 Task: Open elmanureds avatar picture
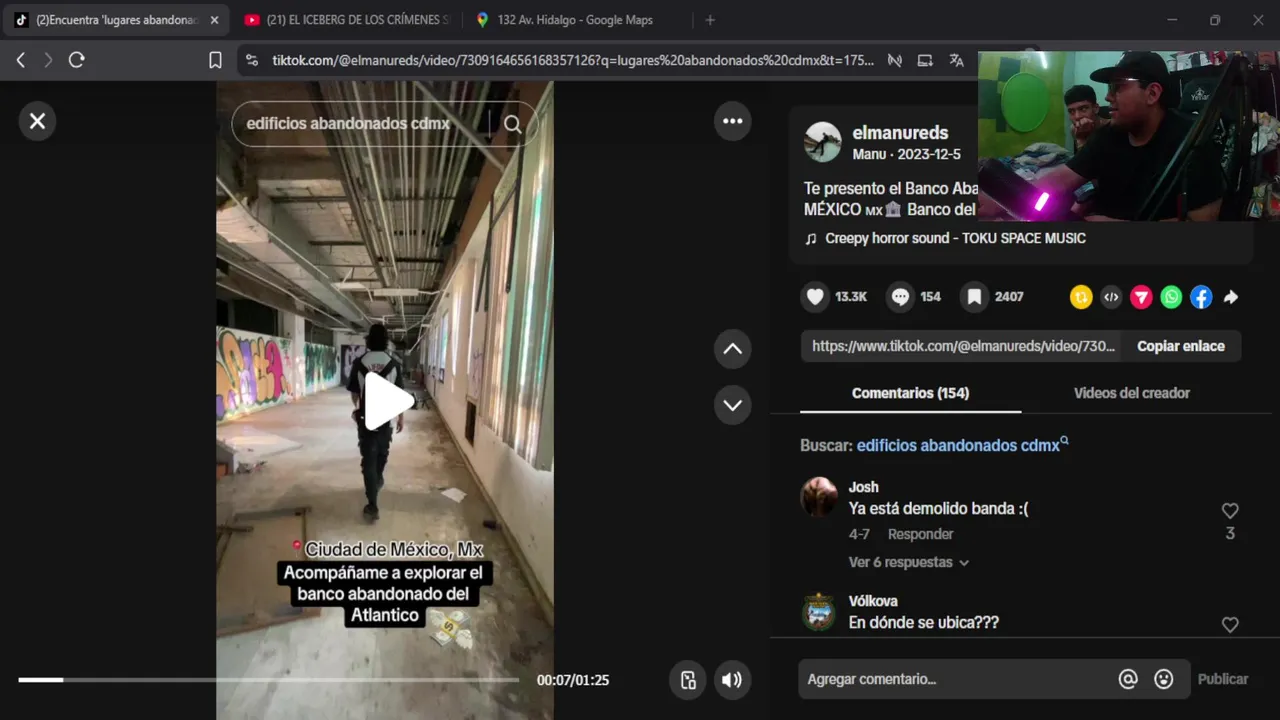pos(823,142)
